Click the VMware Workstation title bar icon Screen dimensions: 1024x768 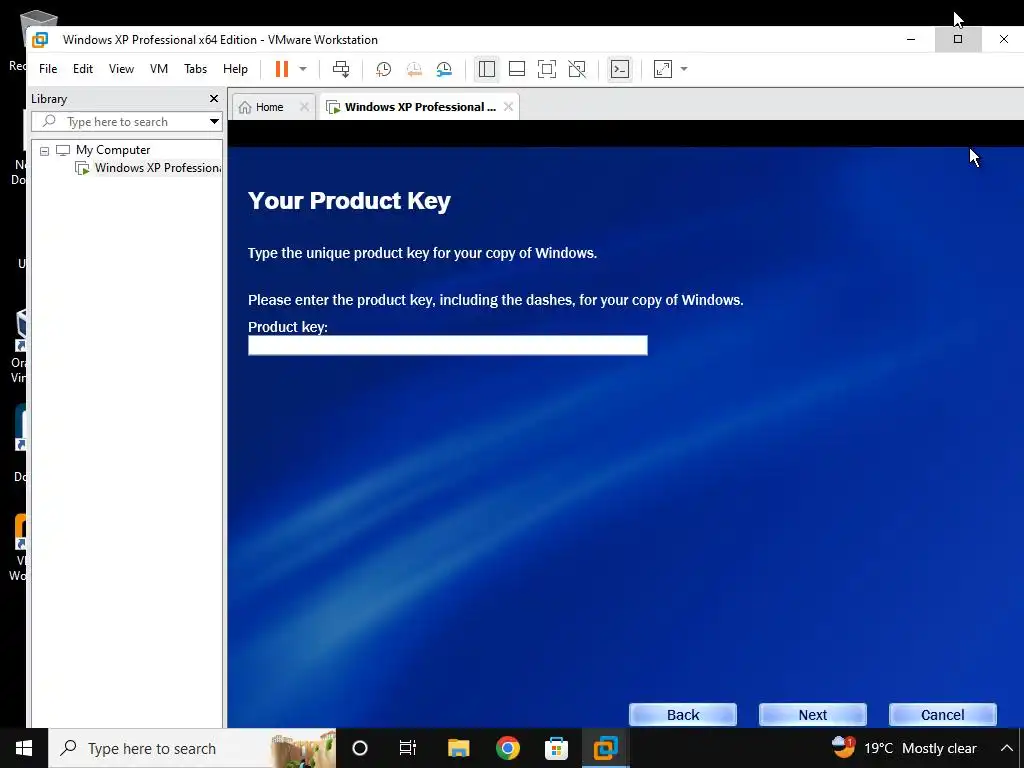click(x=40, y=40)
